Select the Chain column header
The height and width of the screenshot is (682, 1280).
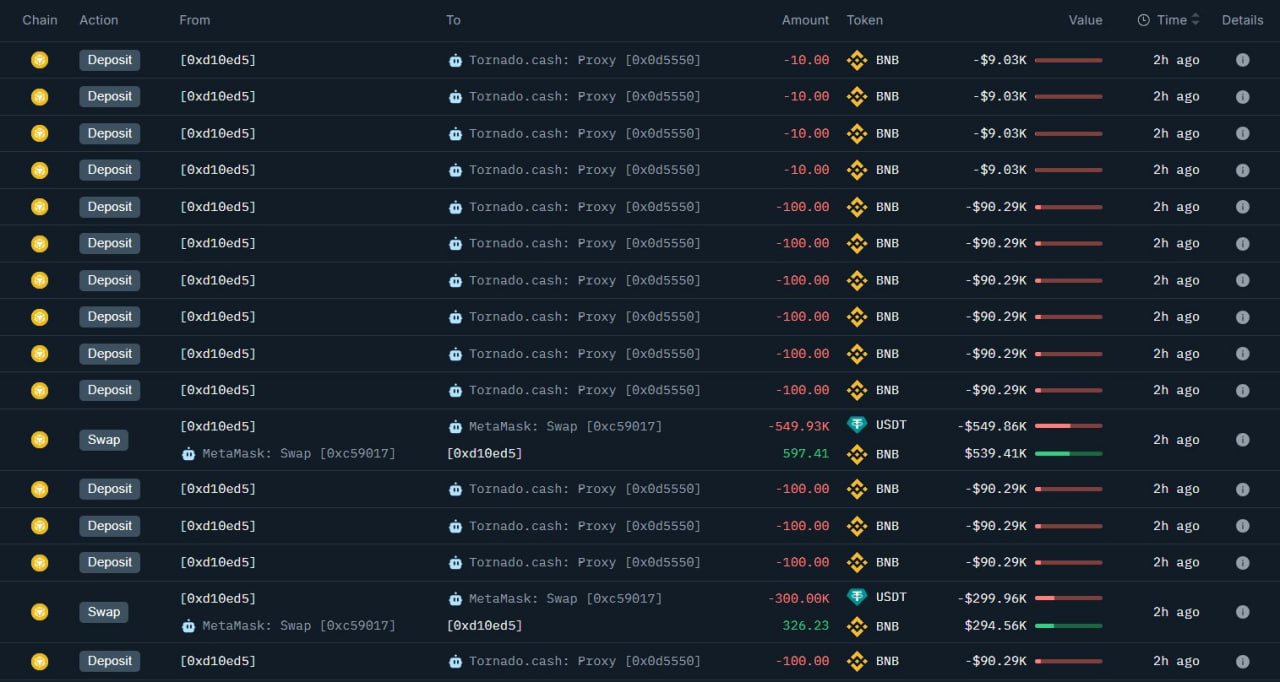tap(40, 20)
